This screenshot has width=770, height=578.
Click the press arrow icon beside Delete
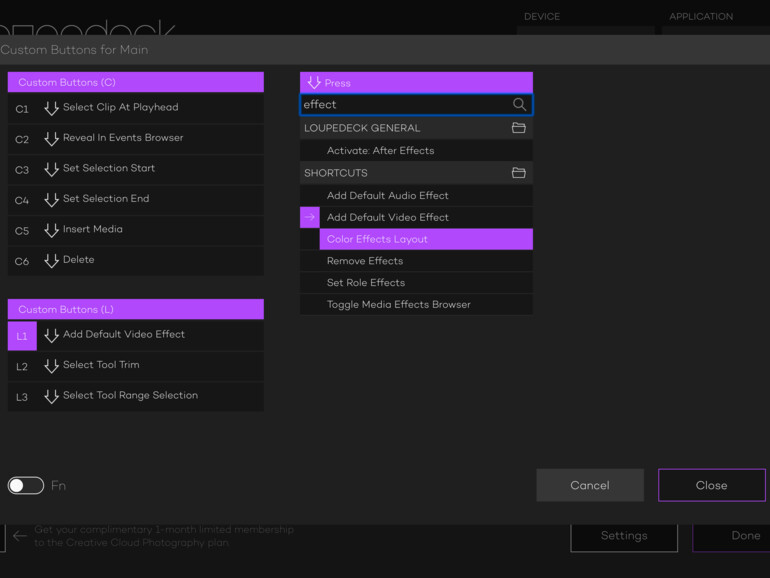tap(52, 260)
